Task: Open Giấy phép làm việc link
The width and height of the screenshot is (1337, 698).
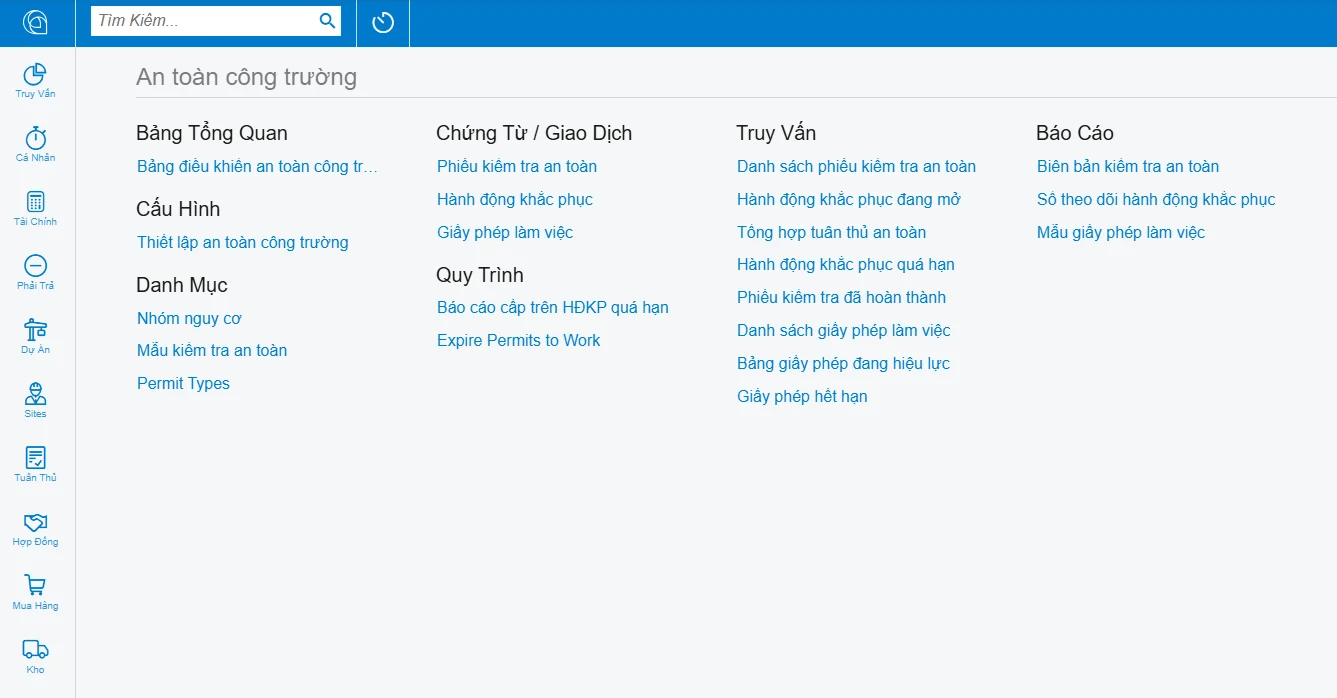Action: [505, 233]
